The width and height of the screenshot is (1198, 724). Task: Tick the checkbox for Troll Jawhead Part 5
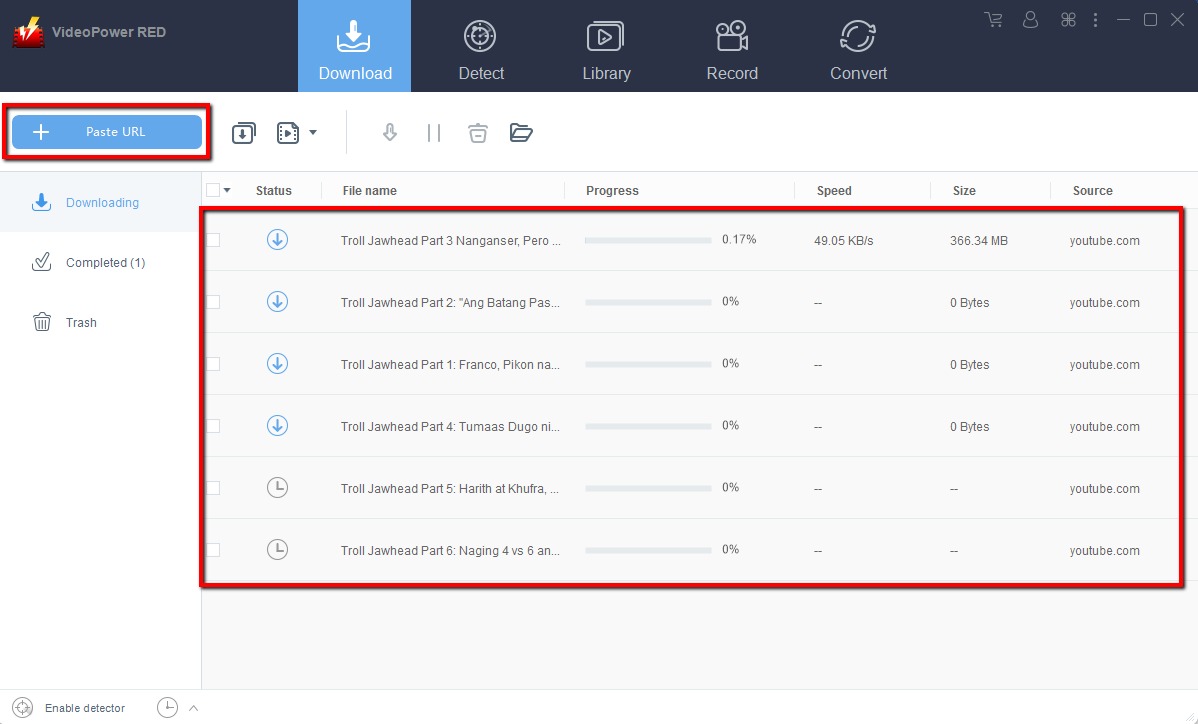pyautogui.click(x=213, y=488)
